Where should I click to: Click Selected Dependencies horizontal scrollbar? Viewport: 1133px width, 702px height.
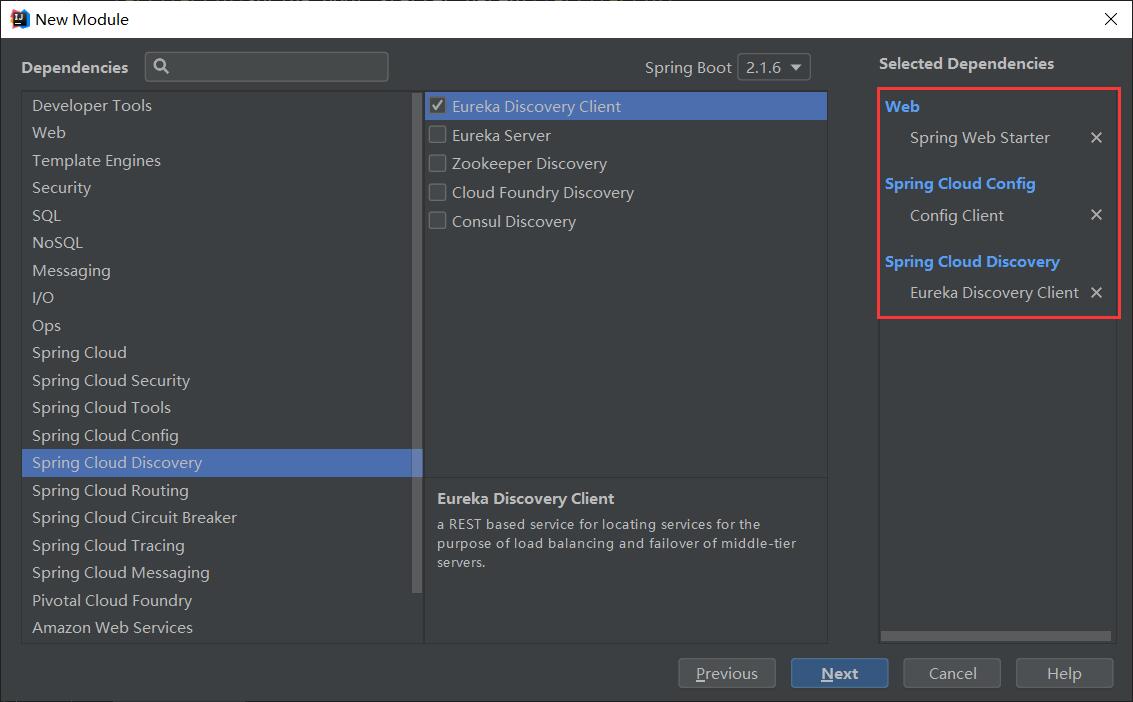995,636
